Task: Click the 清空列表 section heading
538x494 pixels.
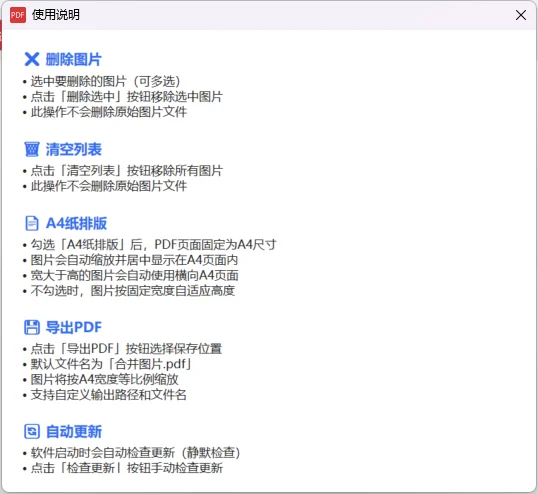Action: pos(74,149)
